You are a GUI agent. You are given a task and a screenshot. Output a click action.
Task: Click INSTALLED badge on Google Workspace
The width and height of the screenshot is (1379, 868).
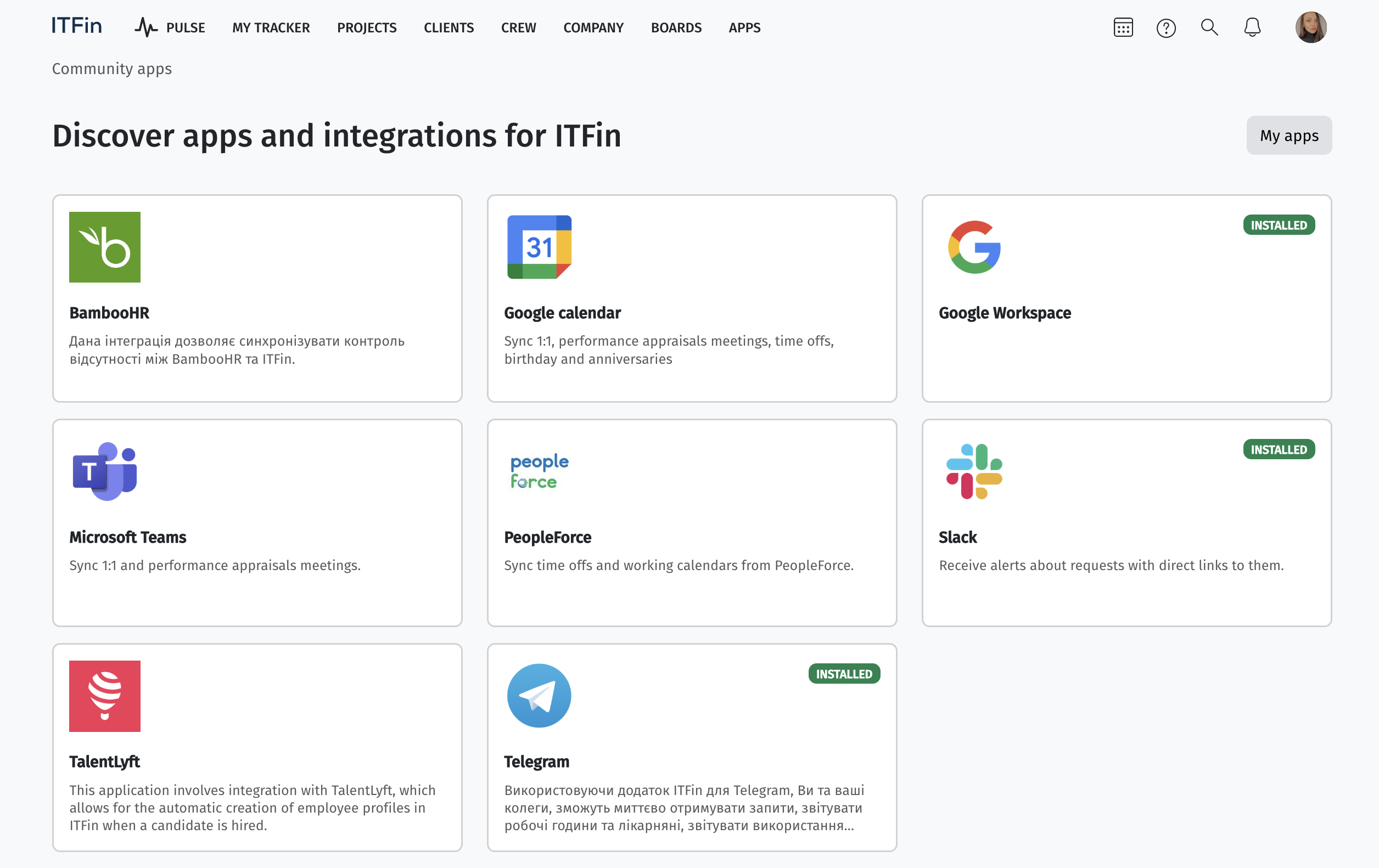pyautogui.click(x=1279, y=226)
